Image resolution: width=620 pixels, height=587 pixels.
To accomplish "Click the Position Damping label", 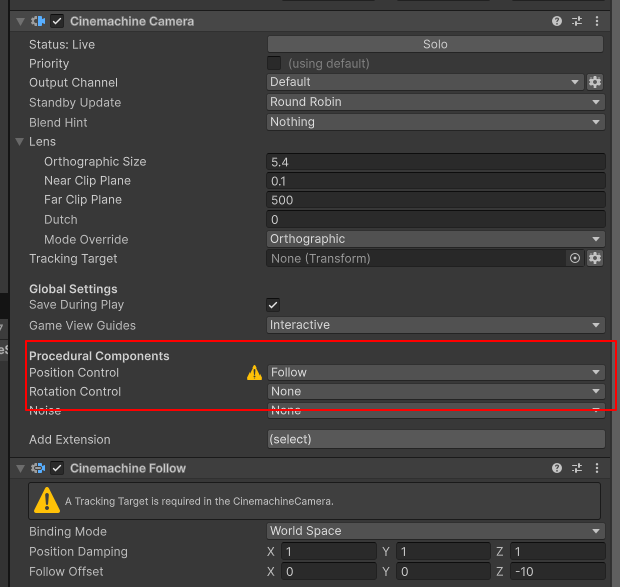I will (x=78, y=552).
